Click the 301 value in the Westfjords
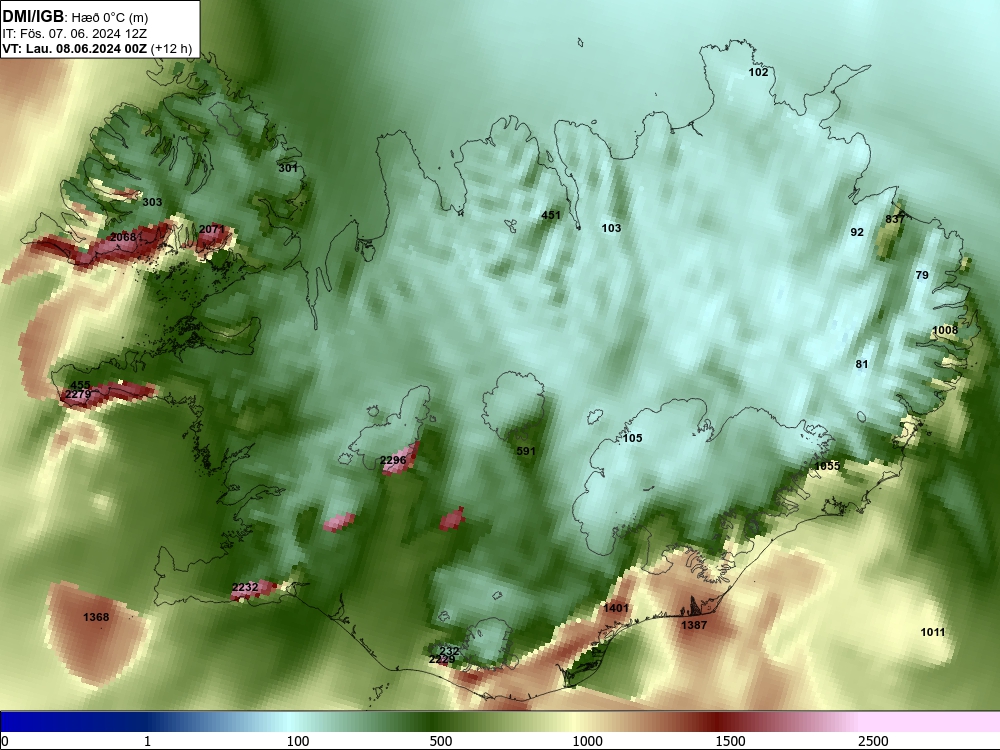Viewport: 1000px width, 750px height. pos(288,168)
